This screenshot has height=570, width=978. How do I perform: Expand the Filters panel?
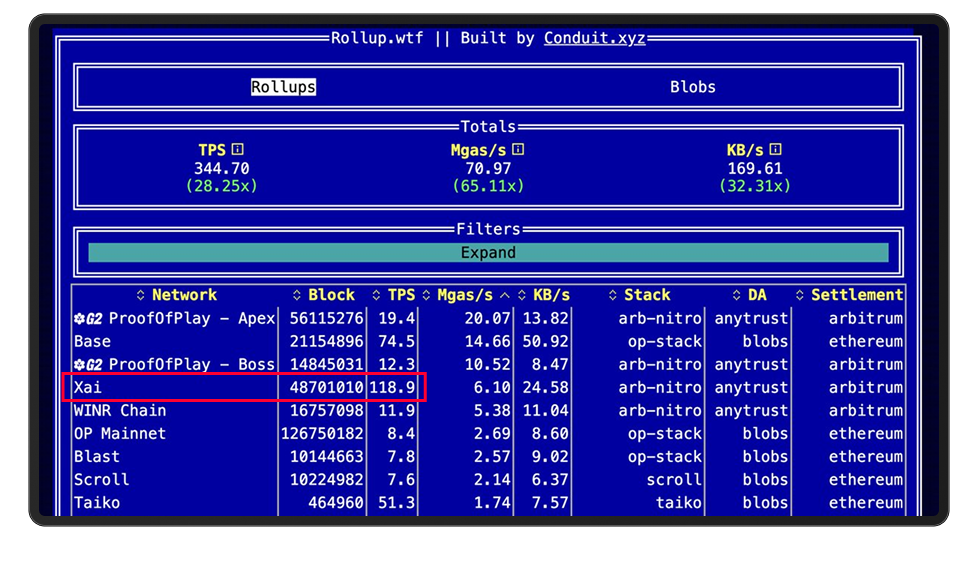click(x=488, y=253)
